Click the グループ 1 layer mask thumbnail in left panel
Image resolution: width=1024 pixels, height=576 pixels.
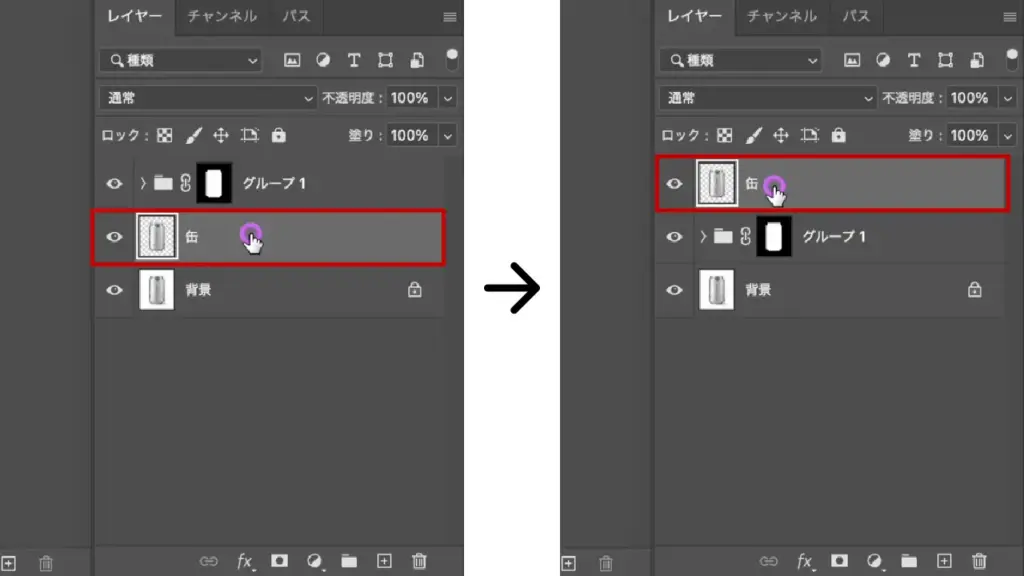[214, 183]
